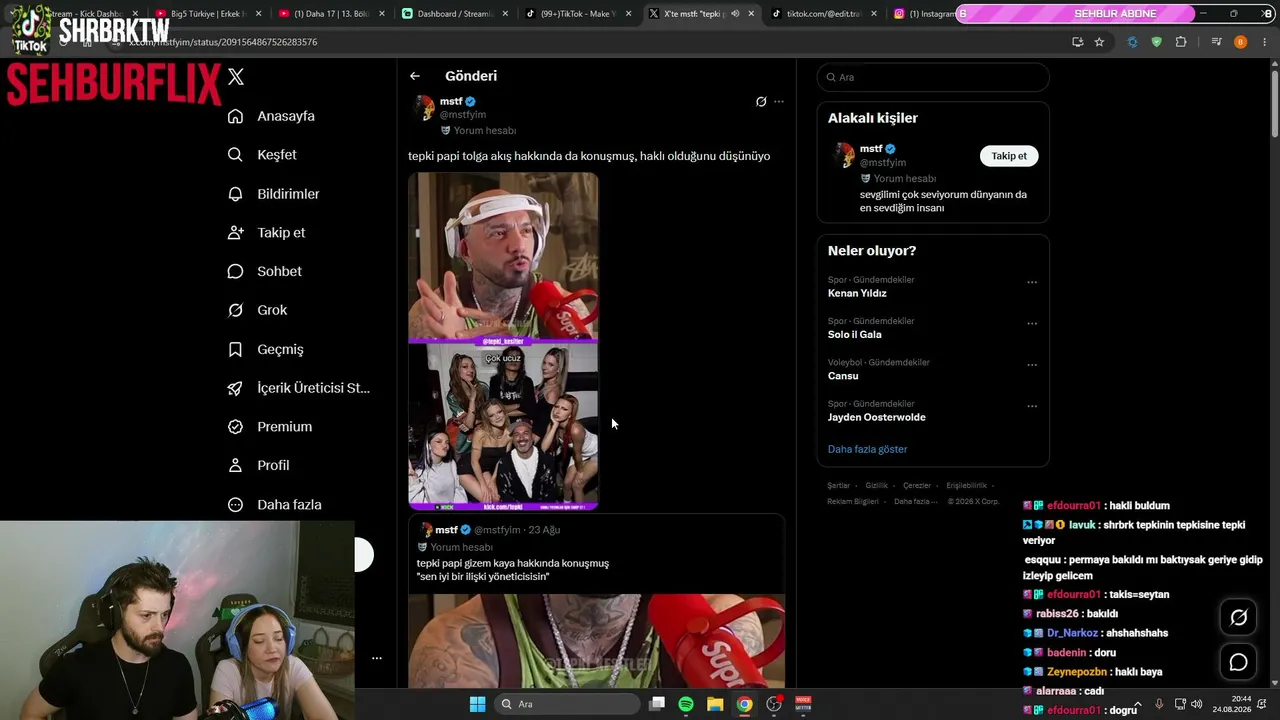
Task: Click the orange Chrome profile avatar
Action: (x=1240, y=42)
